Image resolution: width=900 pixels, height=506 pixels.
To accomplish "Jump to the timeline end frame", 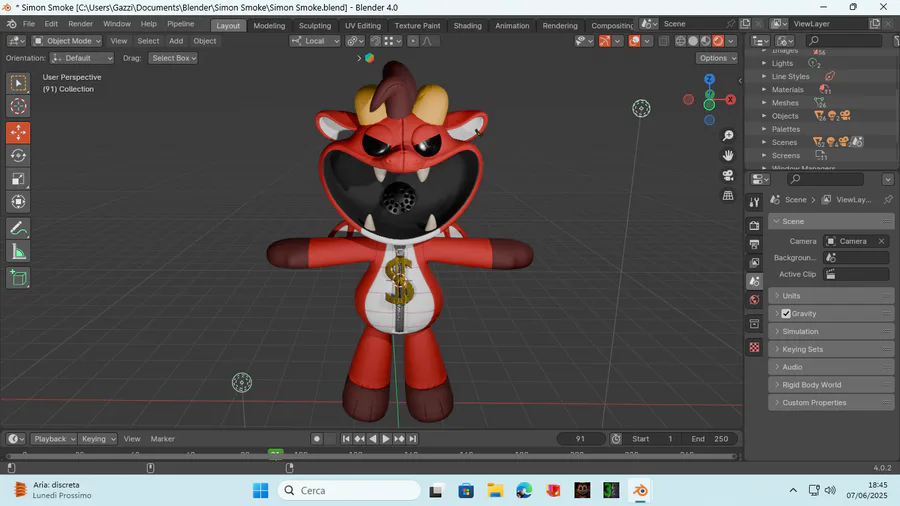I will click(x=412, y=439).
